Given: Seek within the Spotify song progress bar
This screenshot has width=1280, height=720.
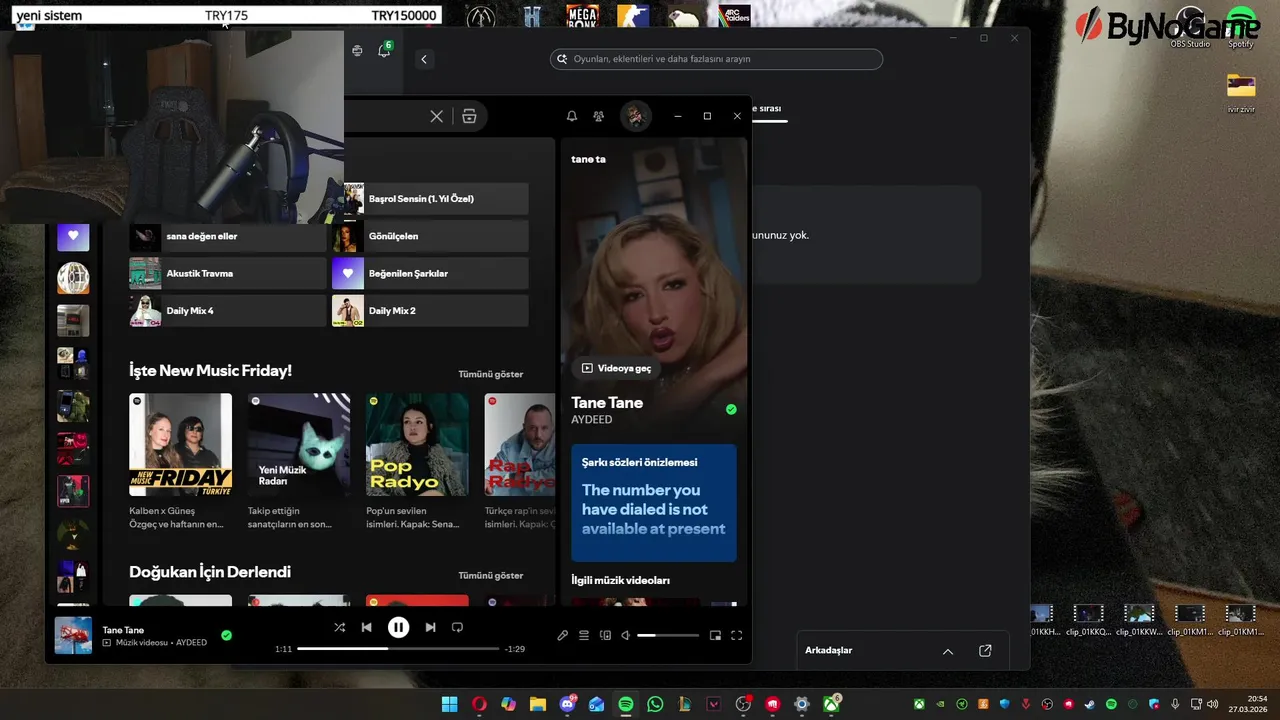Looking at the screenshot, I should [398, 649].
